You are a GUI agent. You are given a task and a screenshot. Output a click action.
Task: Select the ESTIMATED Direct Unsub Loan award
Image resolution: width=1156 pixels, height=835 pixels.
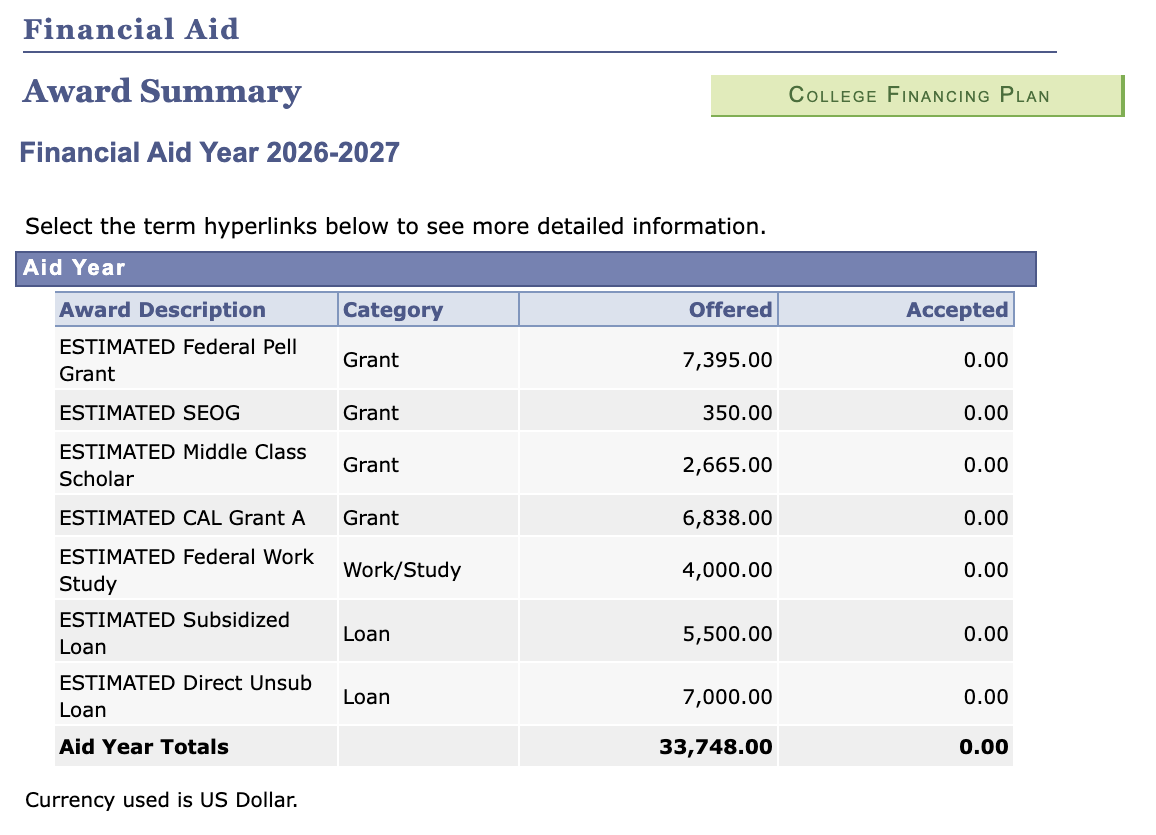pyautogui.click(x=185, y=696)
